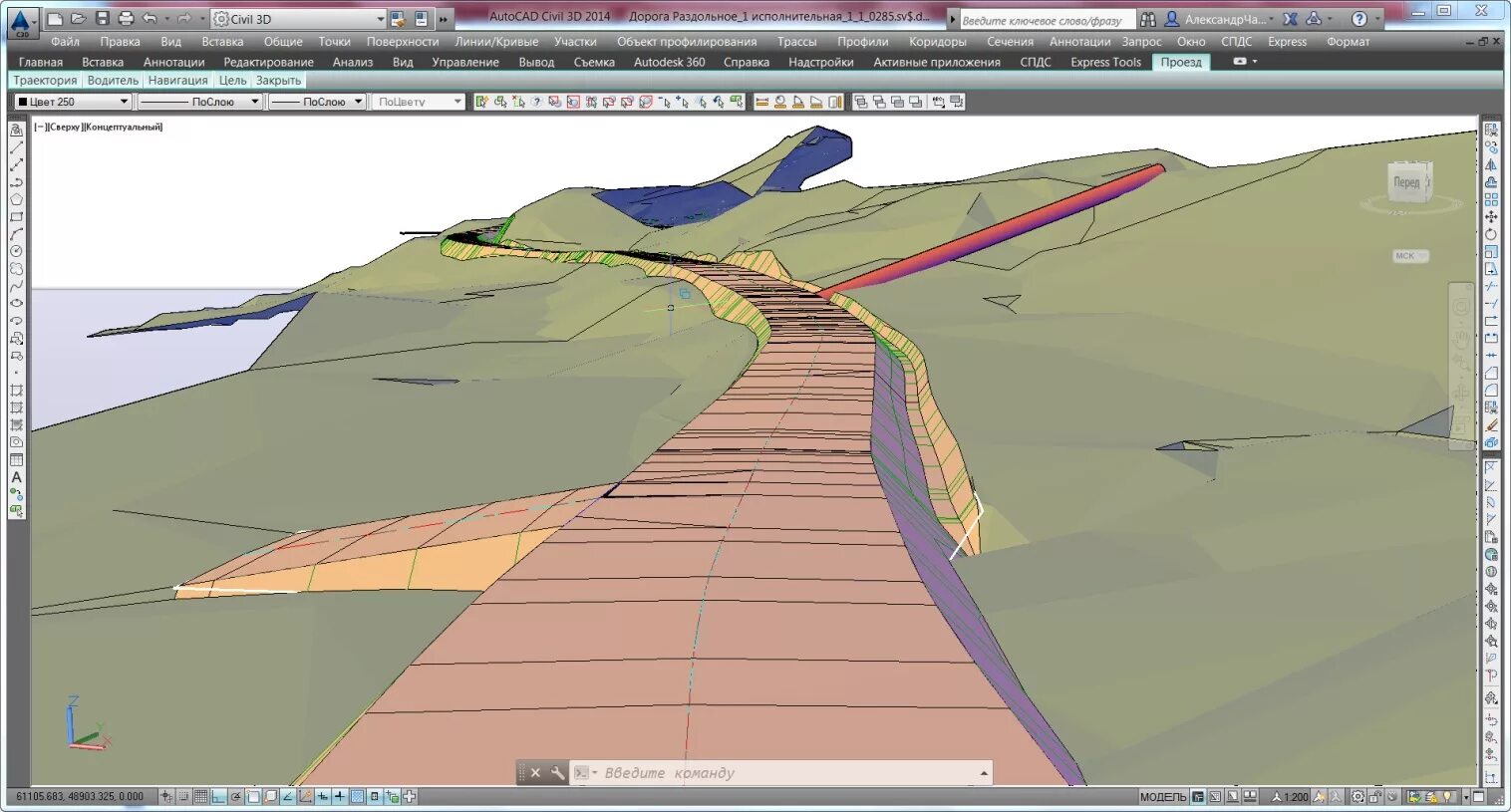
Task: Toggle Snap mode in the status bar
Action: click(183, 797)
